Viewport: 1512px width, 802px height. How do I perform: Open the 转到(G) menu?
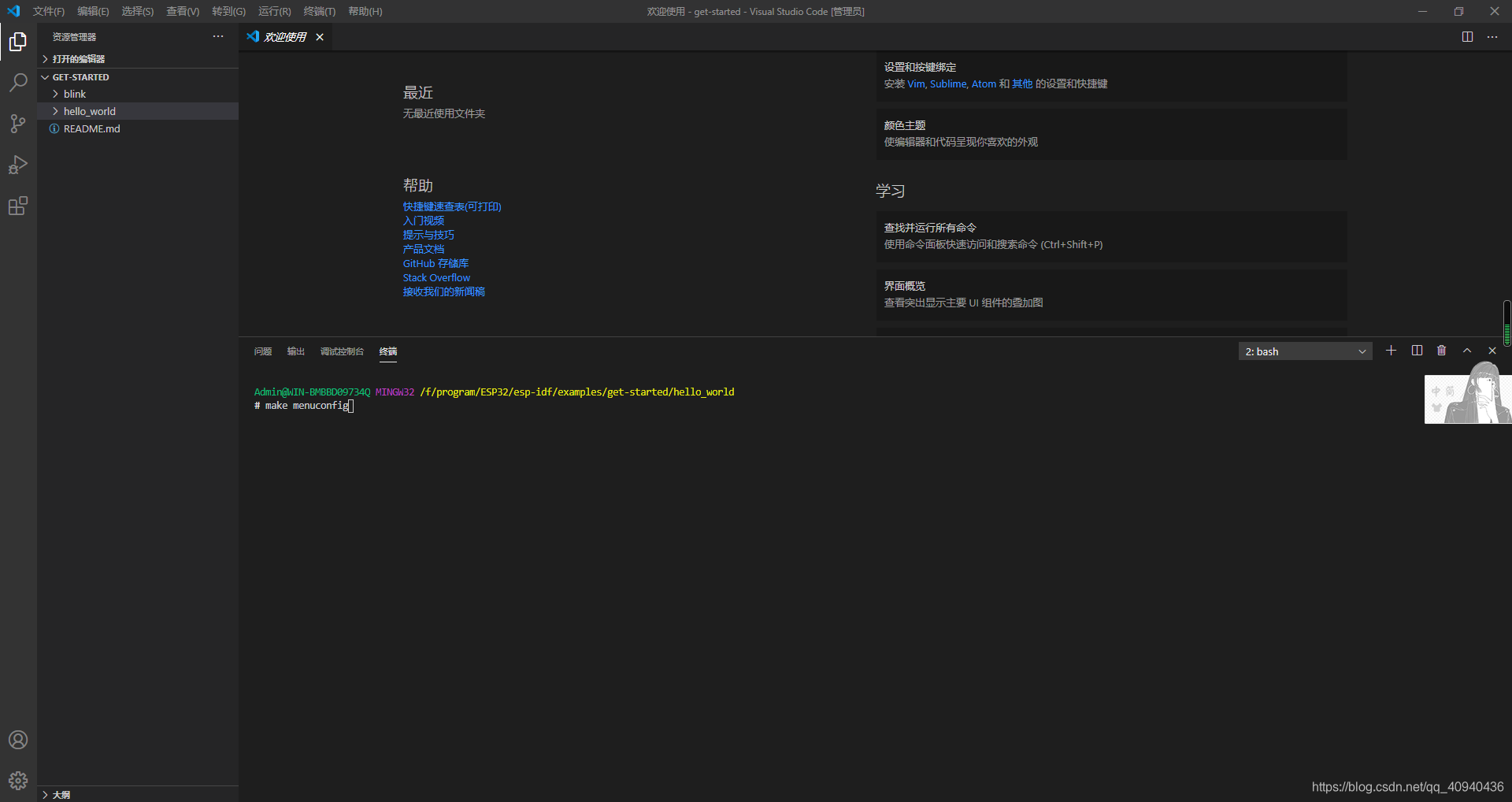click(x=228, y=11)
